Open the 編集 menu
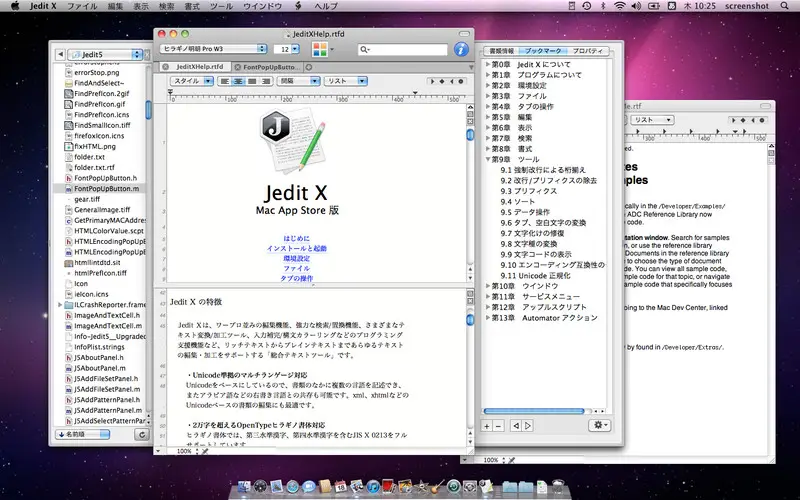 (115, 6)
